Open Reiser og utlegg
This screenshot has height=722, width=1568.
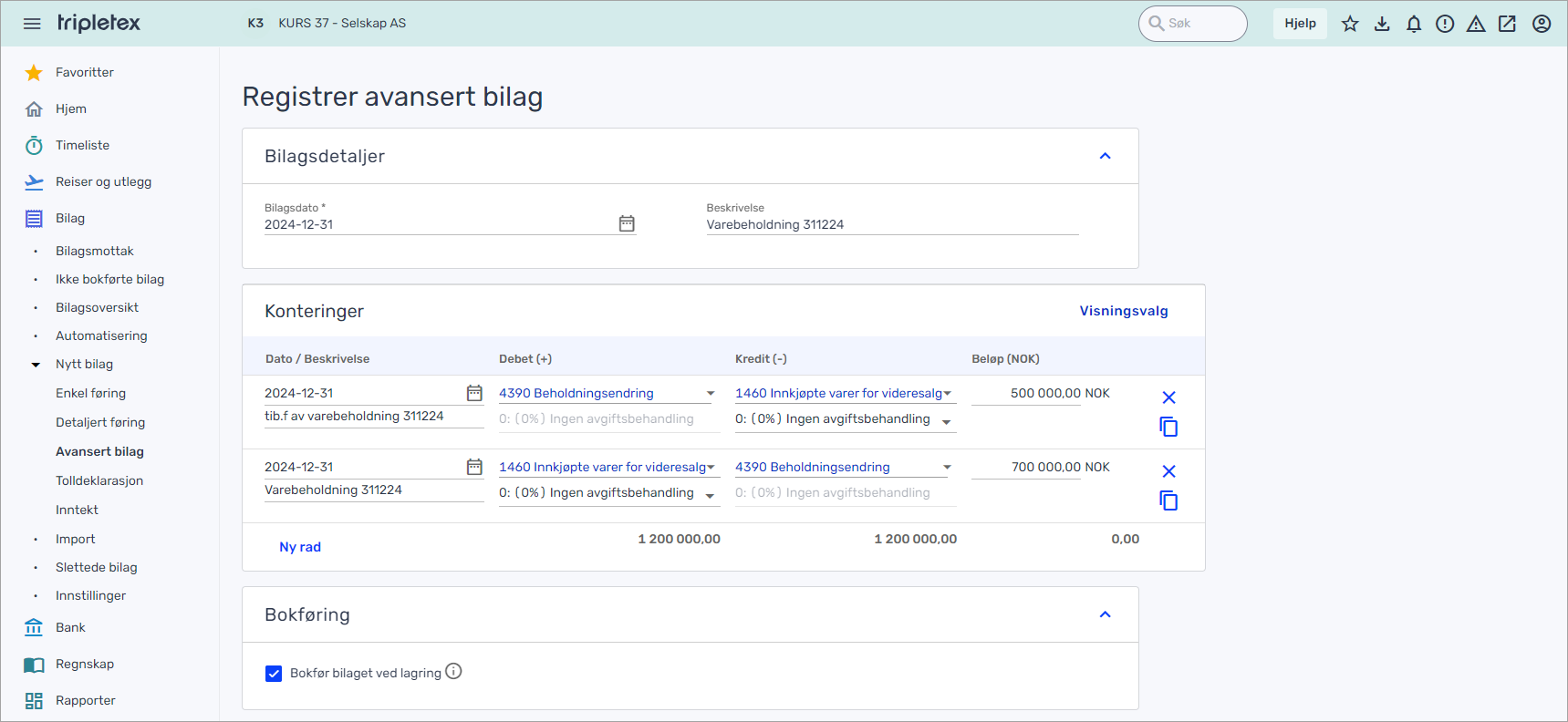click(x=103, y=181)
